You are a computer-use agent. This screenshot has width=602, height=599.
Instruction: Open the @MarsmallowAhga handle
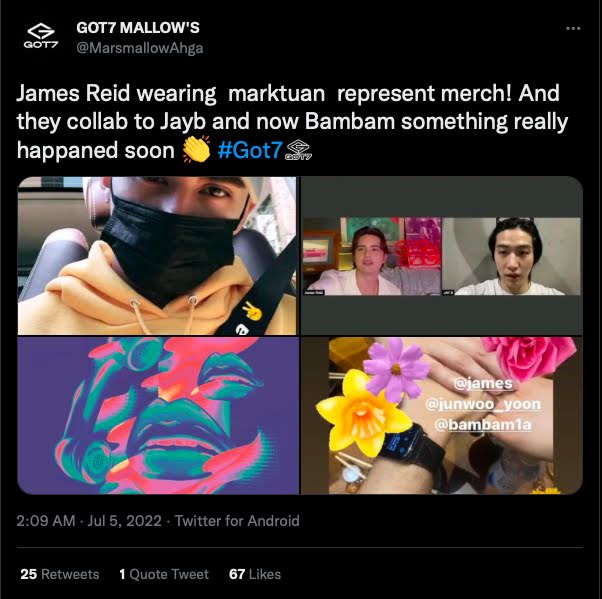tap(139, 48)
